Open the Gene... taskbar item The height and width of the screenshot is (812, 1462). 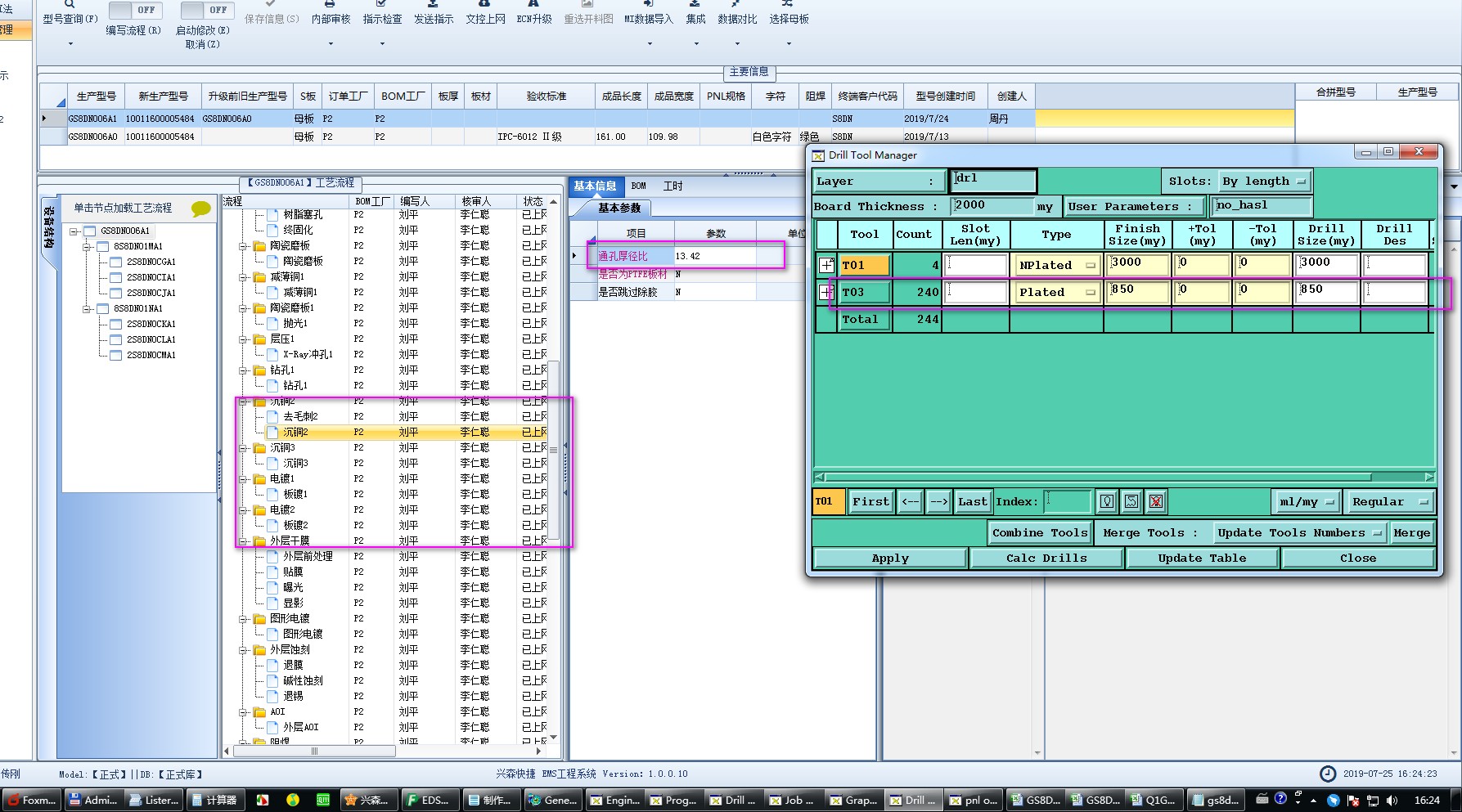click(554, 800)
